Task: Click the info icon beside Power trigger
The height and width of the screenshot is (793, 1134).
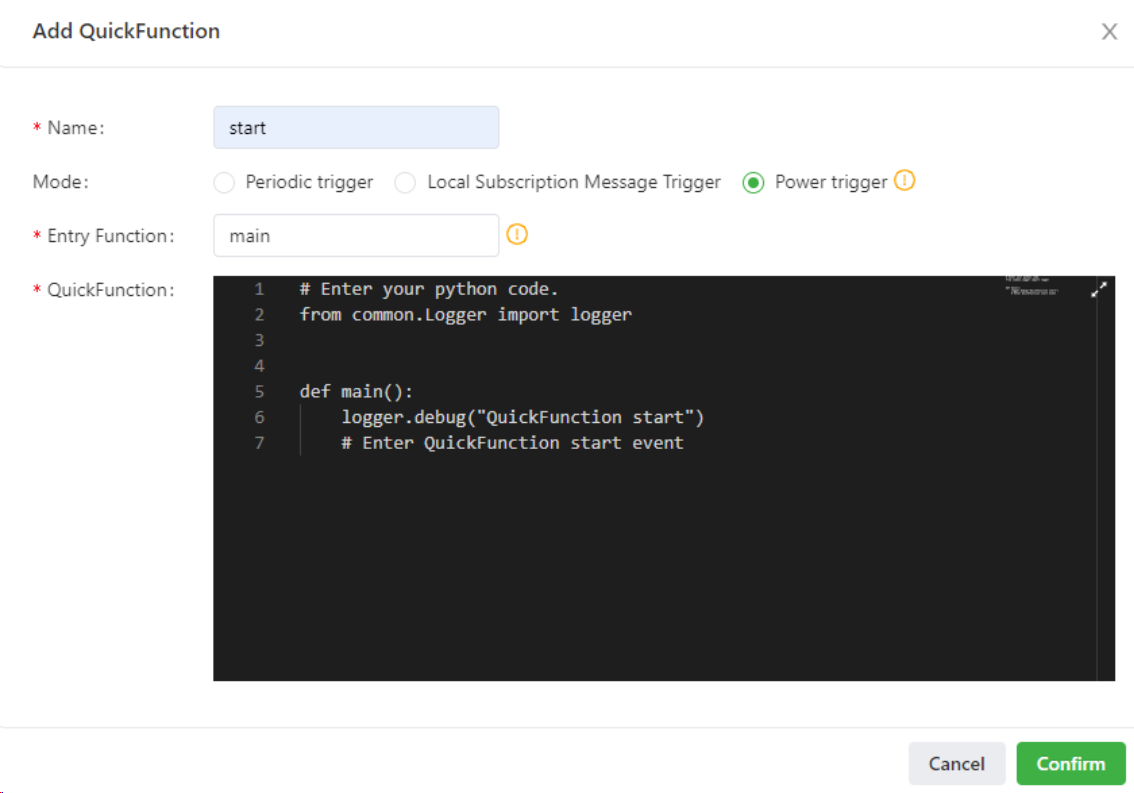Action: coord(904,181)
